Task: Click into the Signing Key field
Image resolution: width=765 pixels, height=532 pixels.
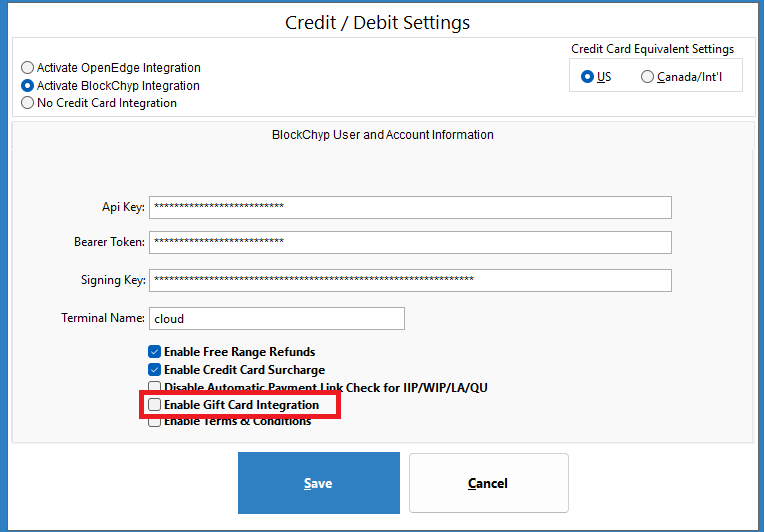Action: point(410,281)
